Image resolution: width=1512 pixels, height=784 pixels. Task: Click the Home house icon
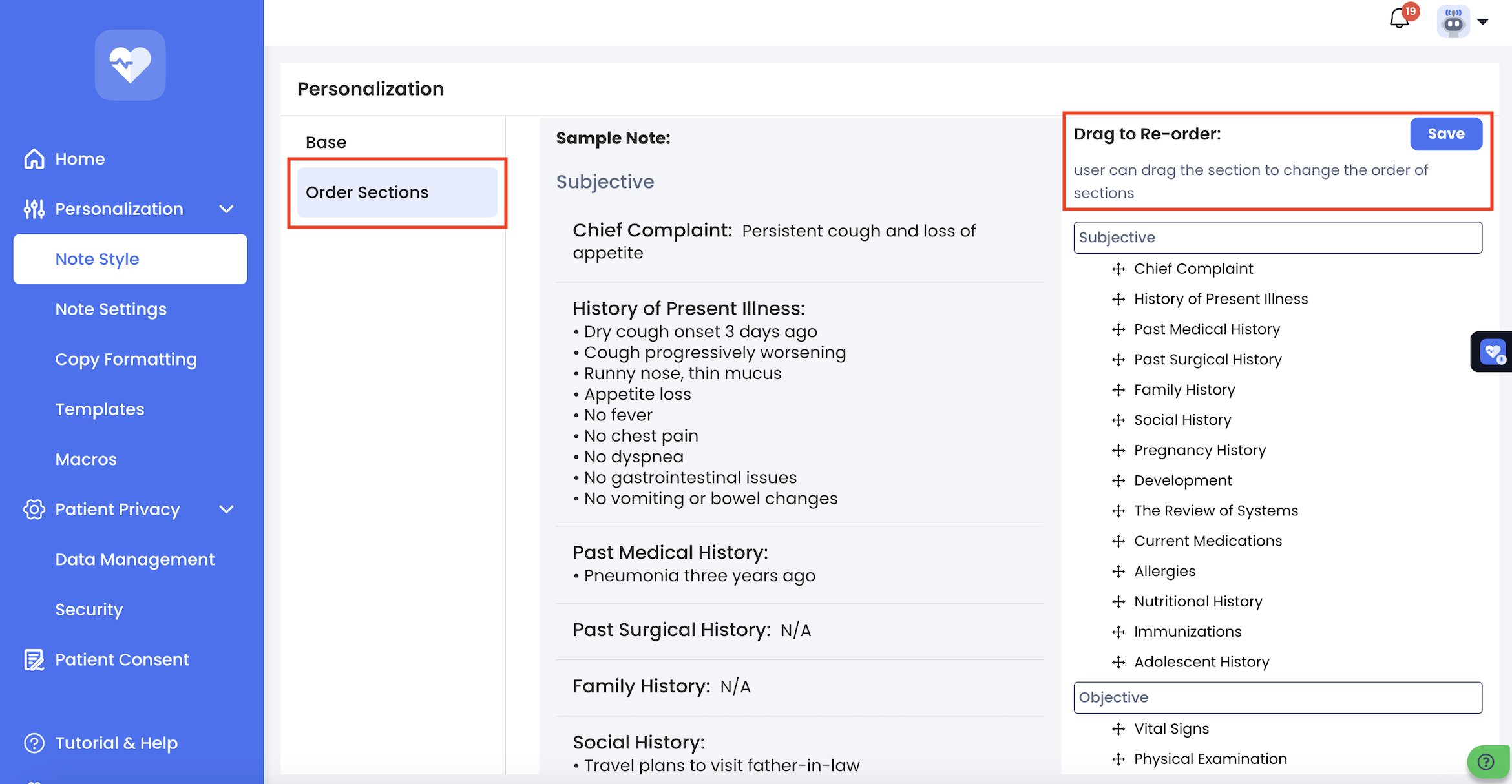pyautogui.click(x=34, y=159)
